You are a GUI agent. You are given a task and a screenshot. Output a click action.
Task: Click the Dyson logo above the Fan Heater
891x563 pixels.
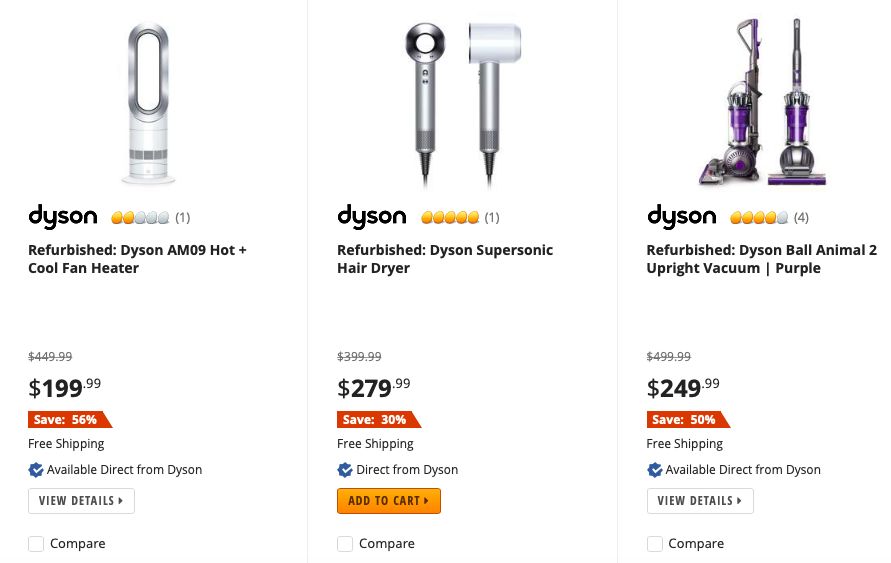tap(63, 217)
